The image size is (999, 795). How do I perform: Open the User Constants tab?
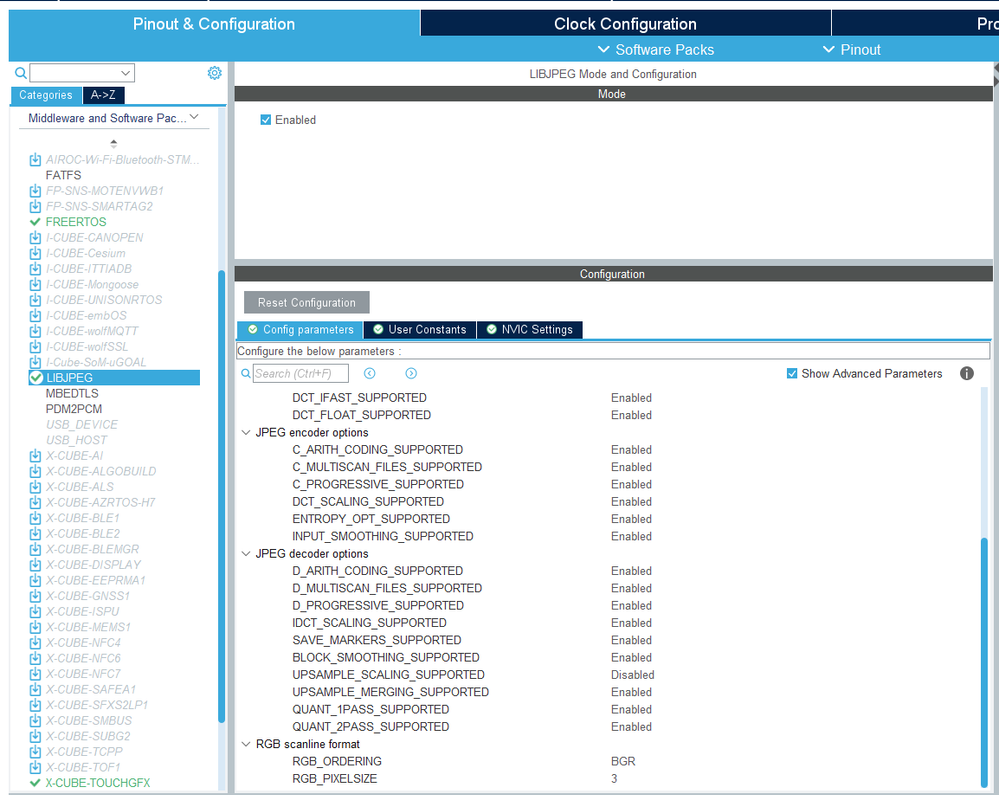coord(420,329)
